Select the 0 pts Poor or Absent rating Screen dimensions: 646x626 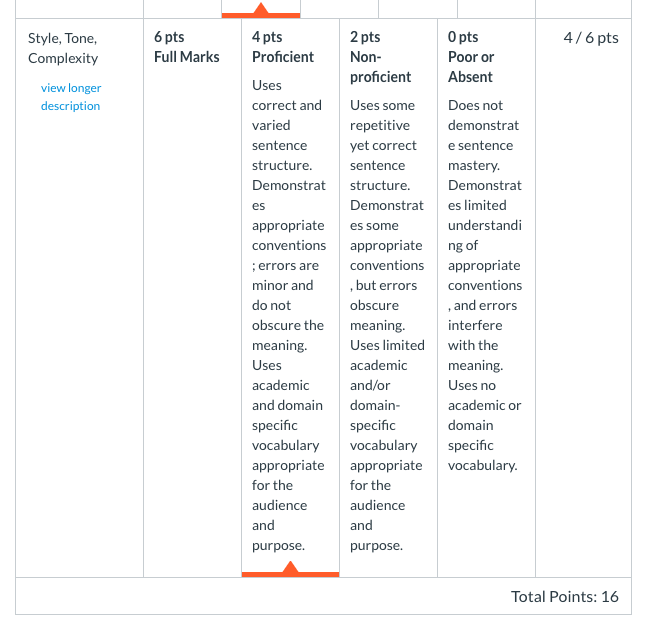[x=487, y=298]
